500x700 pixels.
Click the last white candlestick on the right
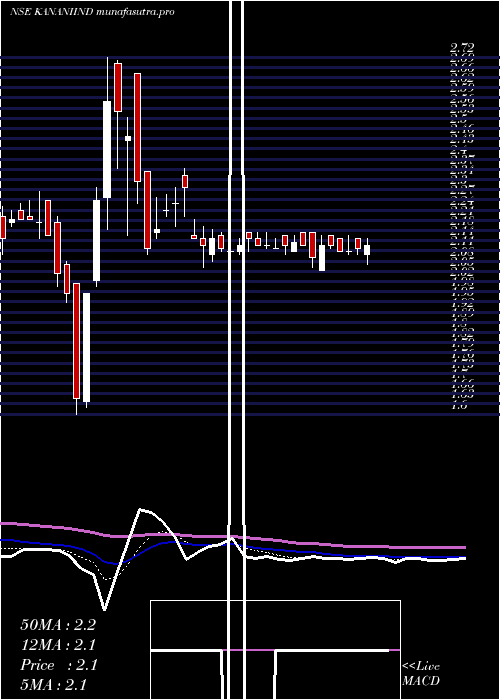click(x=367, y=250)
